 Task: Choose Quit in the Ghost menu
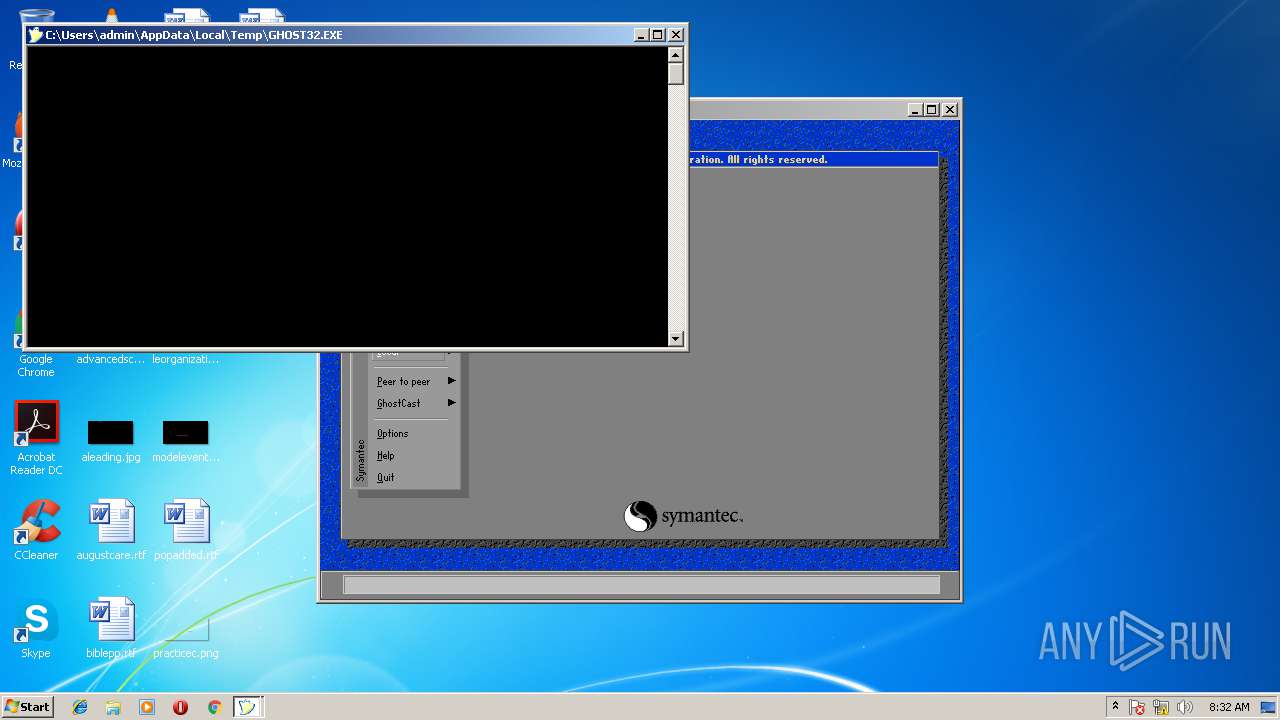click(x=385, y=477)
